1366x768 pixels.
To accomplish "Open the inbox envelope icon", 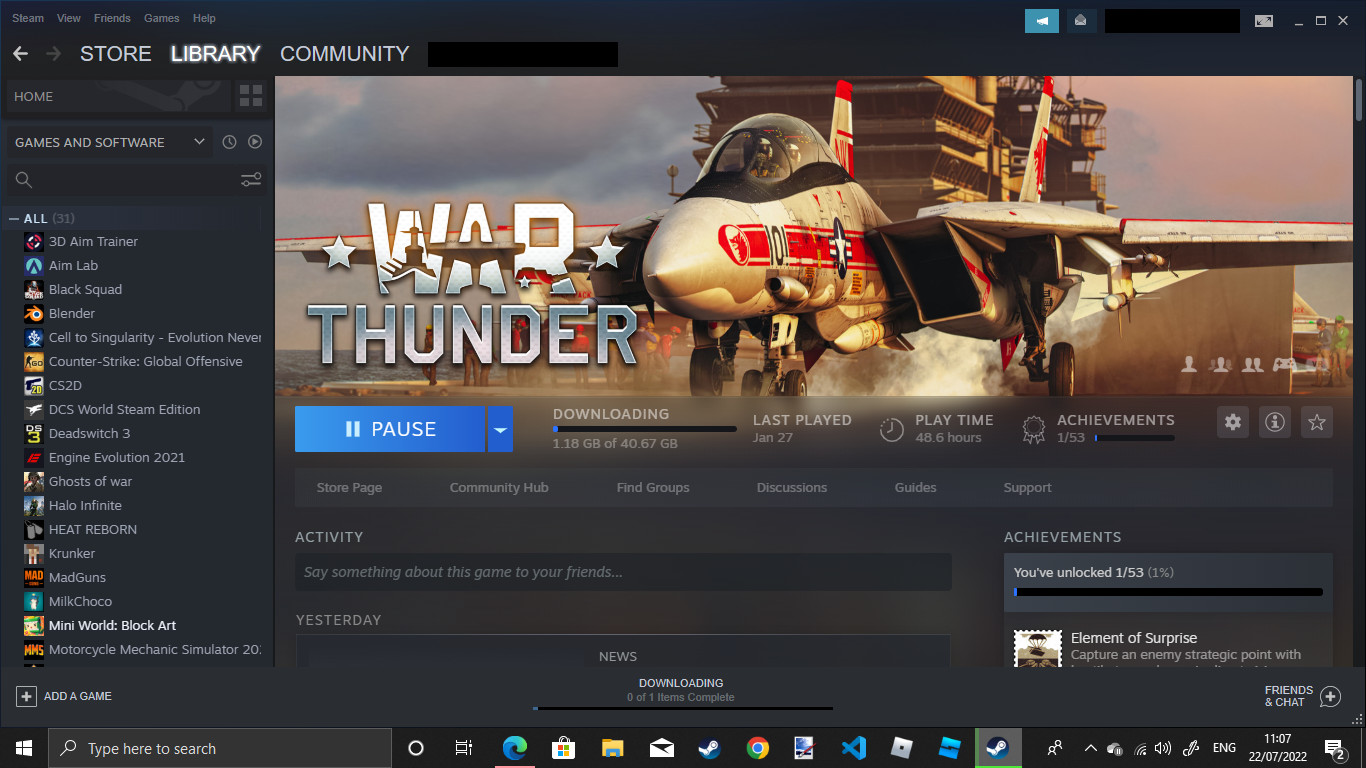I will pos(1081,20).
